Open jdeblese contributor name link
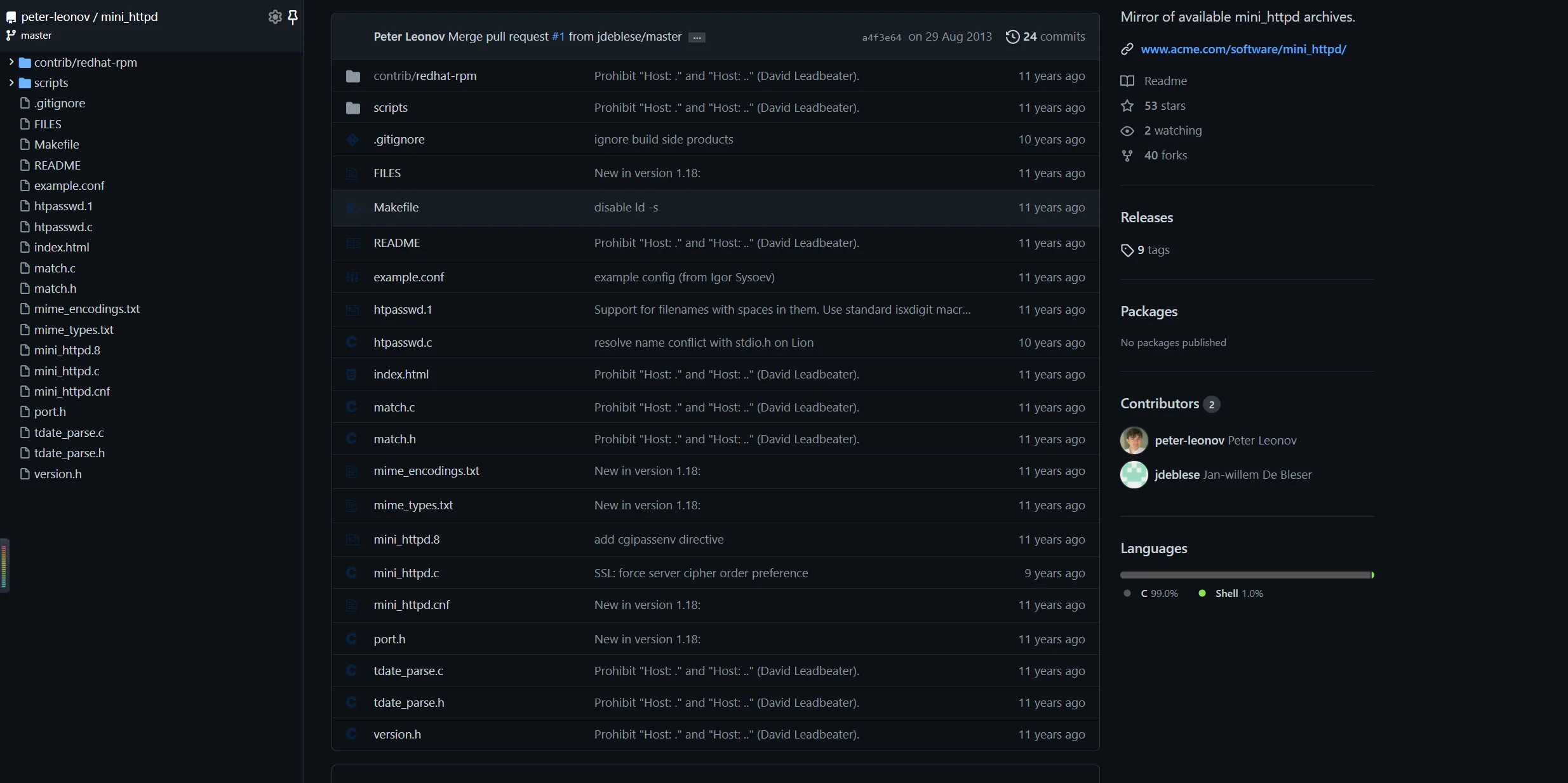The height and width of the screenshot is (783, 1568). click(1177, 474)
